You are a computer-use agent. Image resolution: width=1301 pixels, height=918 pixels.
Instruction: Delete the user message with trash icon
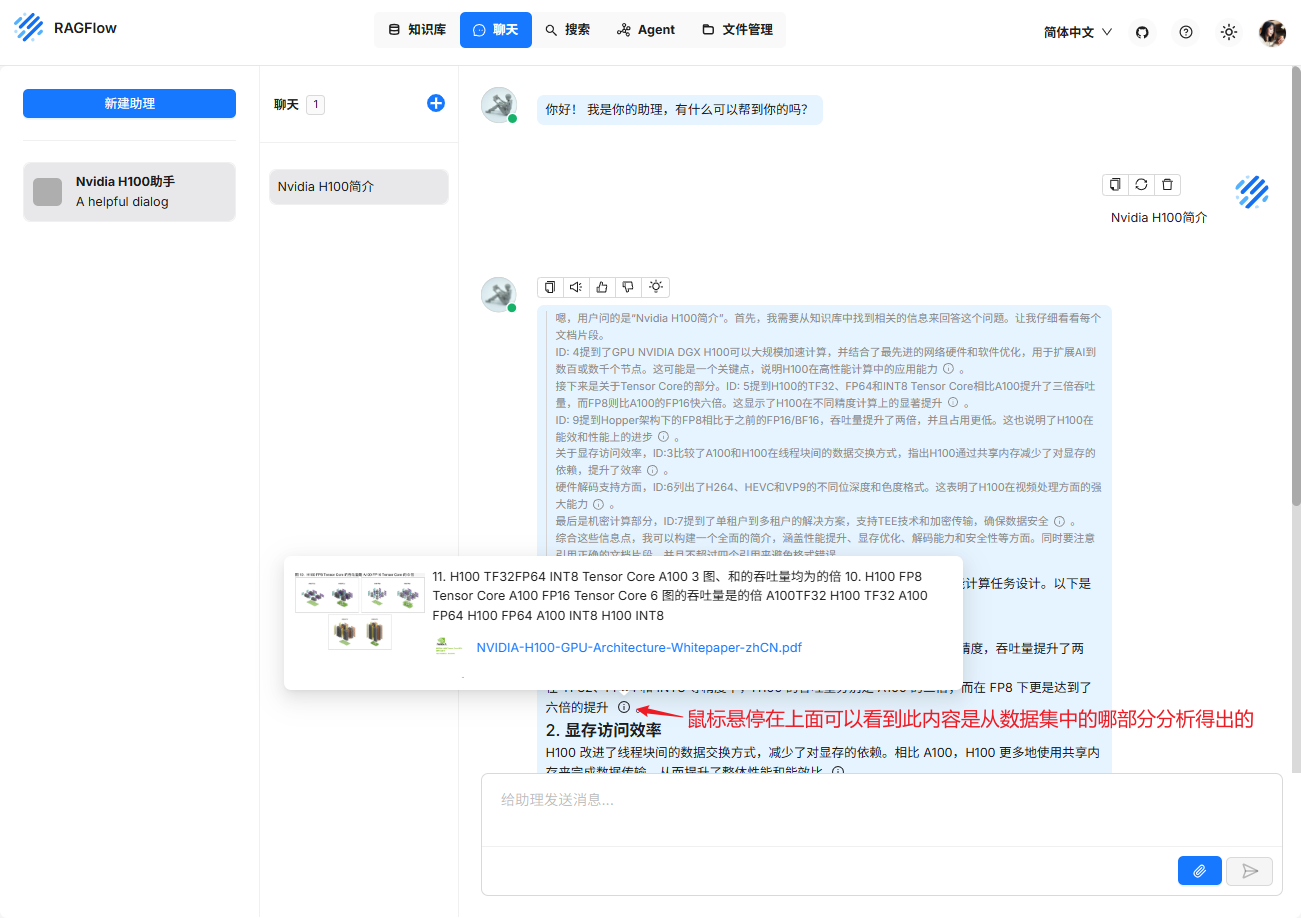1167,184
